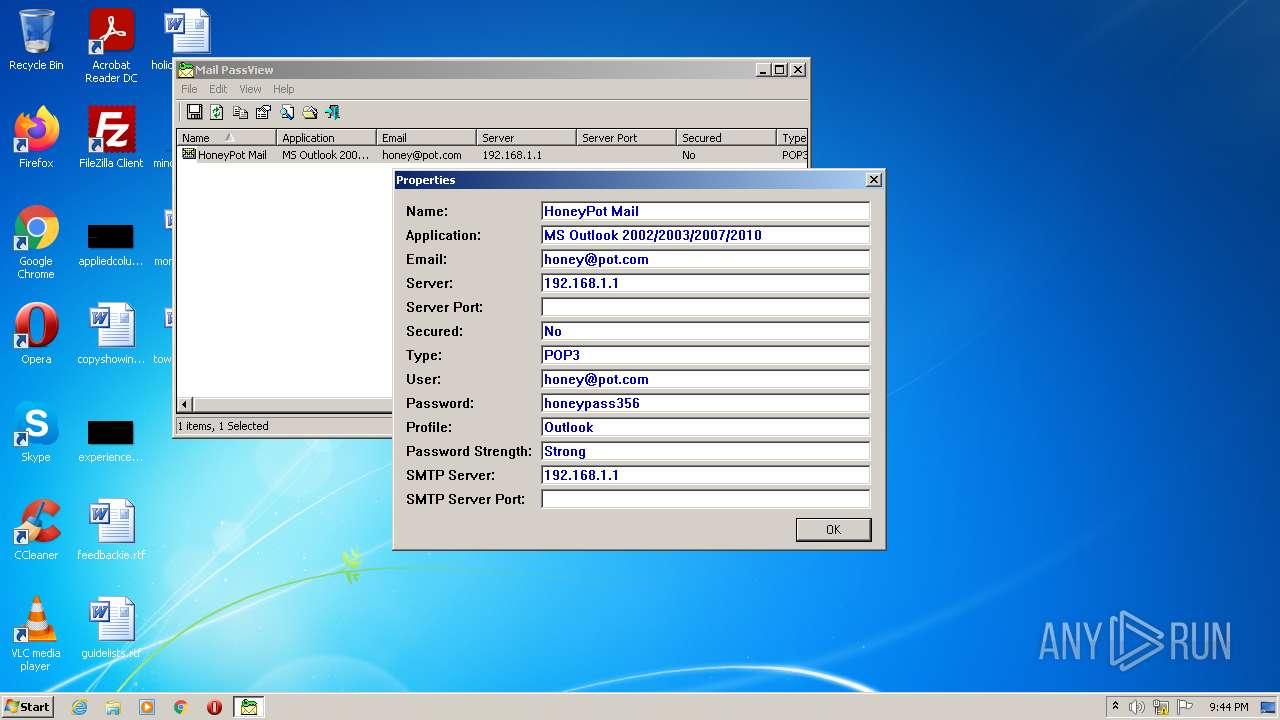Click the Action Center flag tray icon
This screenshot has width=1280, height=720.
coord(1185,707)
